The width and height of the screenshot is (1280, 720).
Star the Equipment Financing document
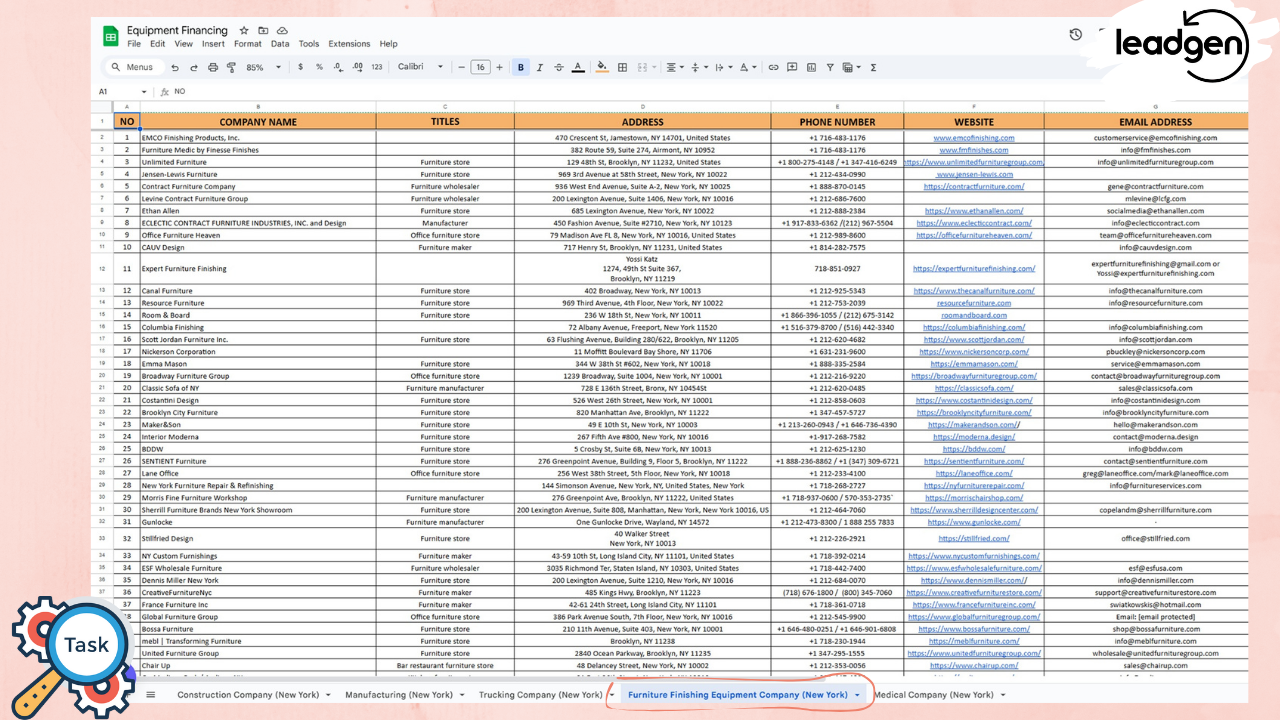pyautogui.click(x=245, y=31)
